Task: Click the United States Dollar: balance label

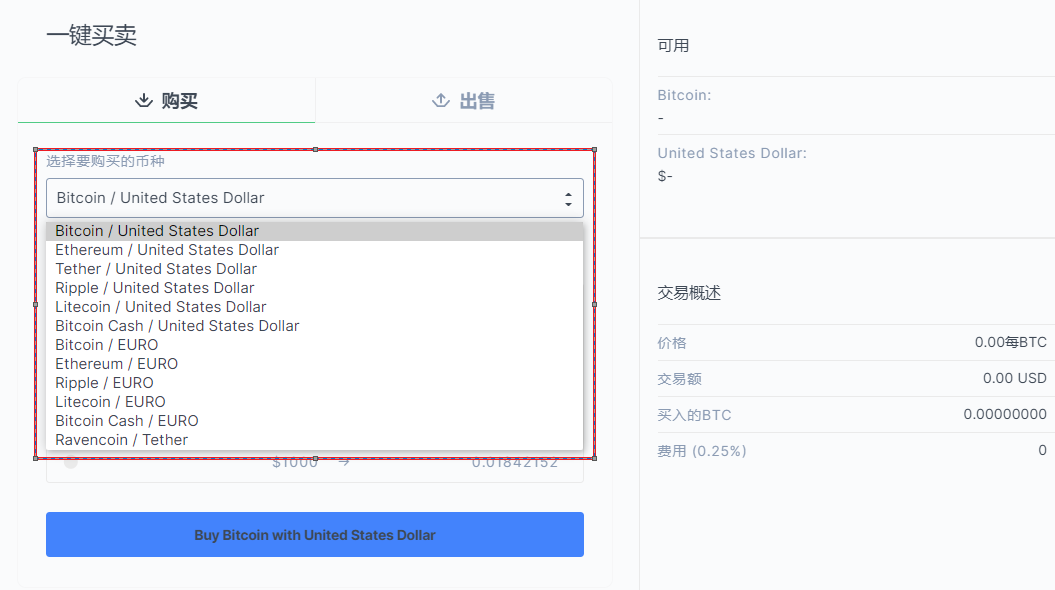Action: tap(732, 153)
